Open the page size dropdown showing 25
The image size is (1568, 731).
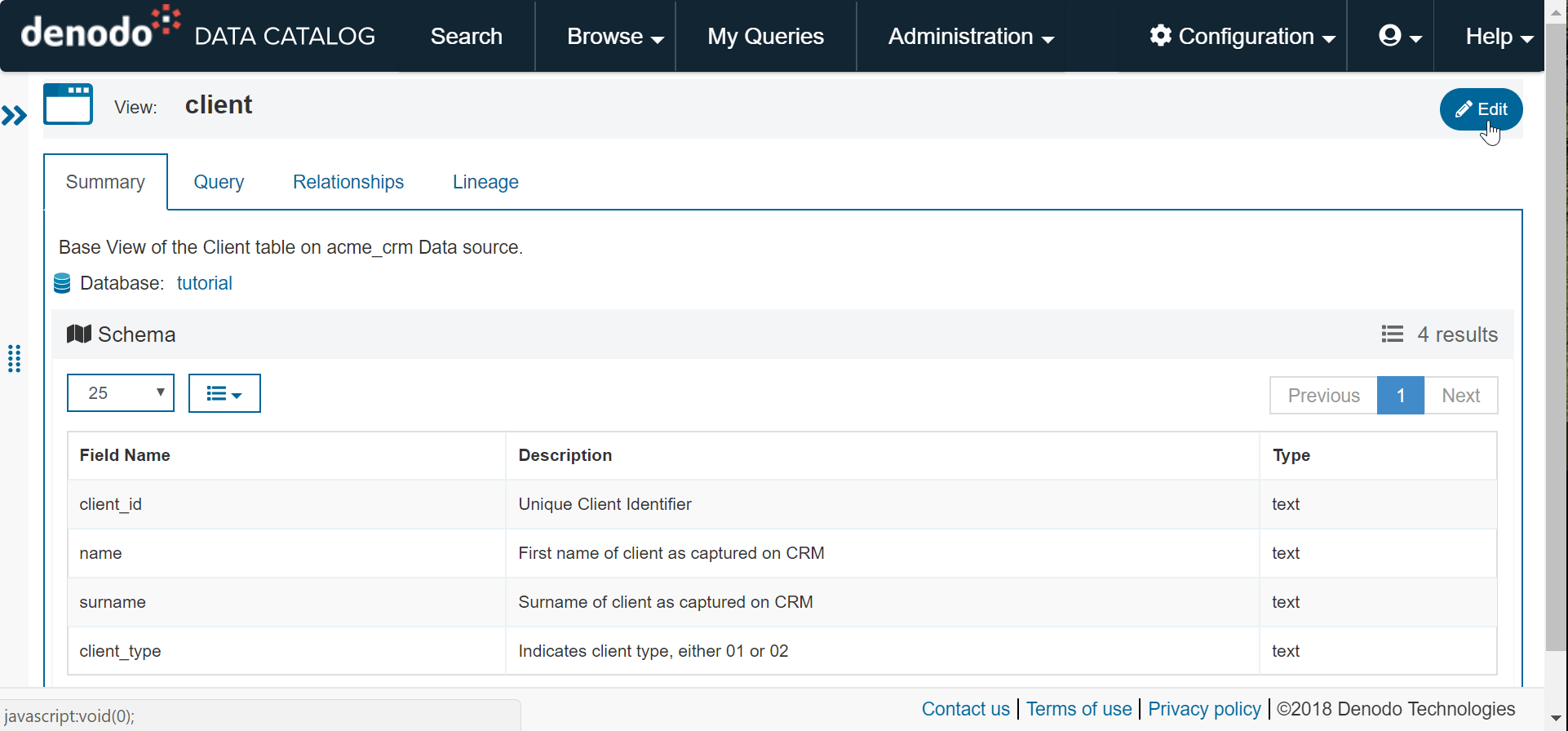pos(121,393)
